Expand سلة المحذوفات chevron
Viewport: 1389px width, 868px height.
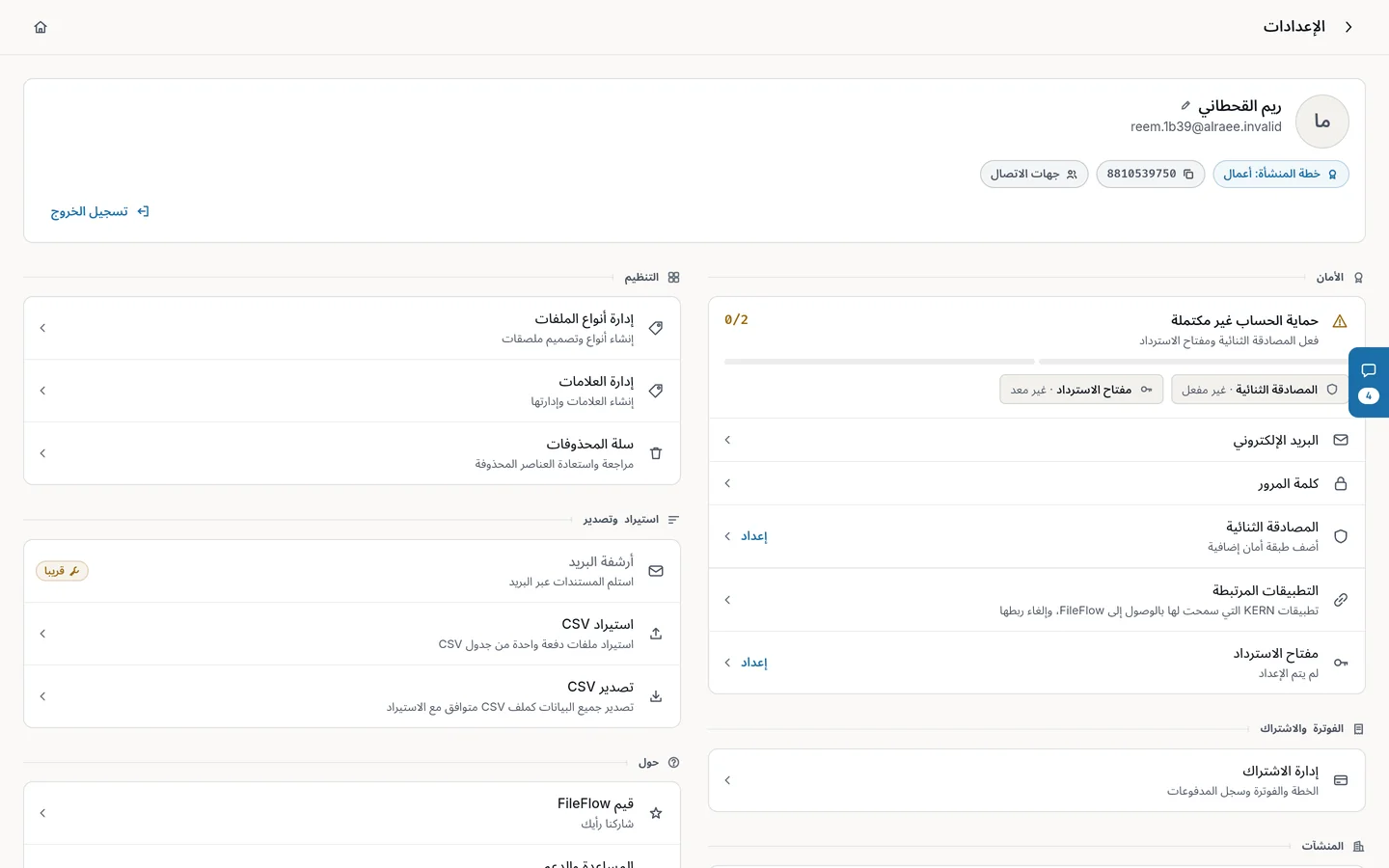click(x=42, y=453)
